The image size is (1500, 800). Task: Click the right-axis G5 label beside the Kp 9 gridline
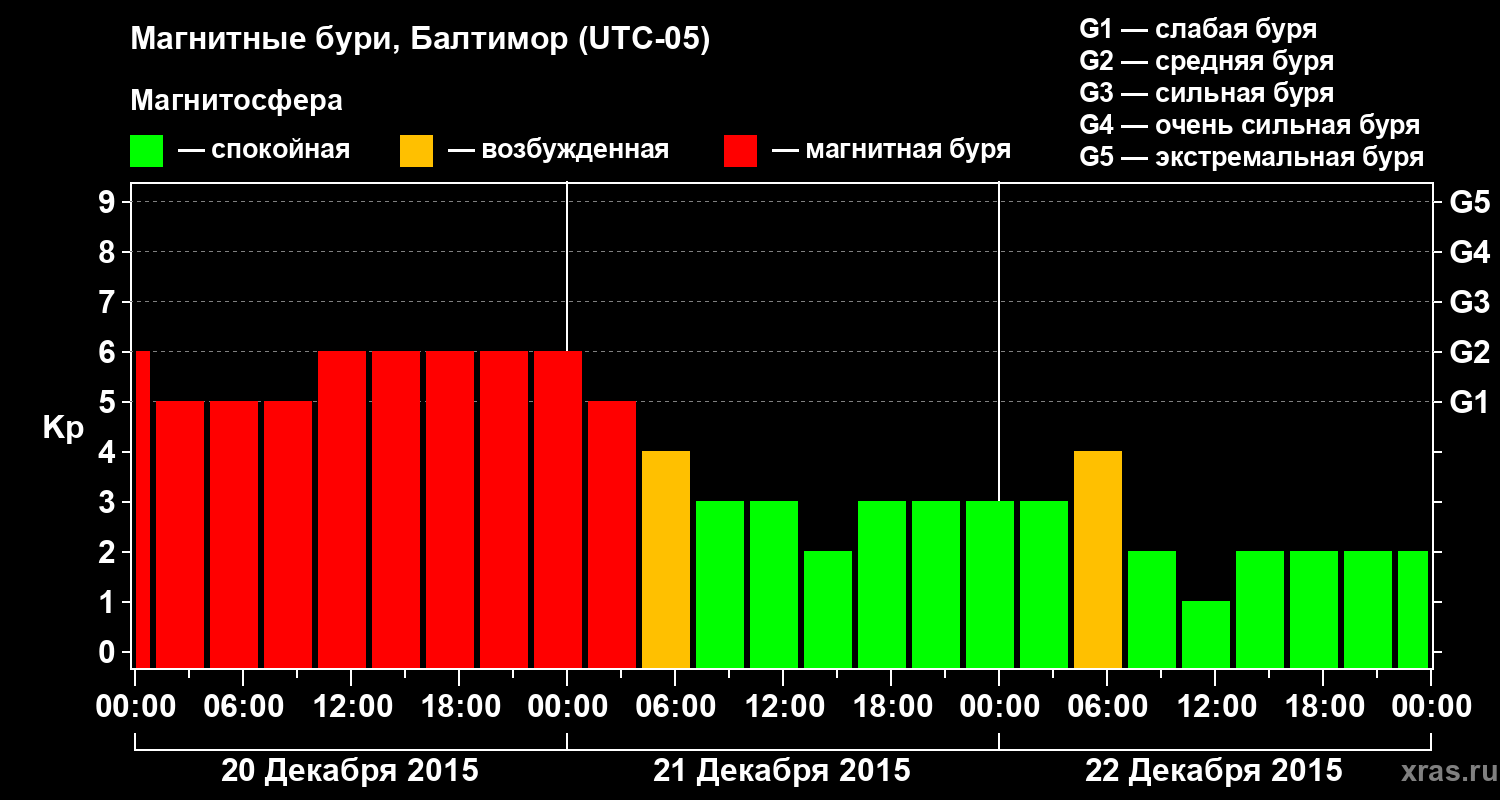[1469, 202]
